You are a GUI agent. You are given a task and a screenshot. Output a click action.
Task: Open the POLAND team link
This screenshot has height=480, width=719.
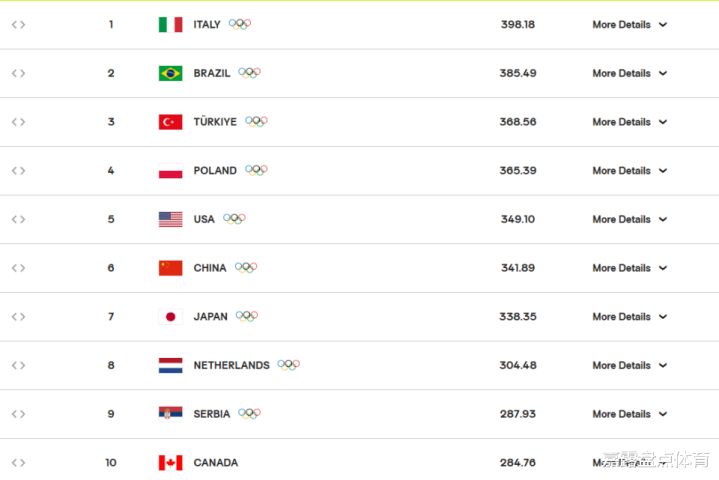coord(215,171)
